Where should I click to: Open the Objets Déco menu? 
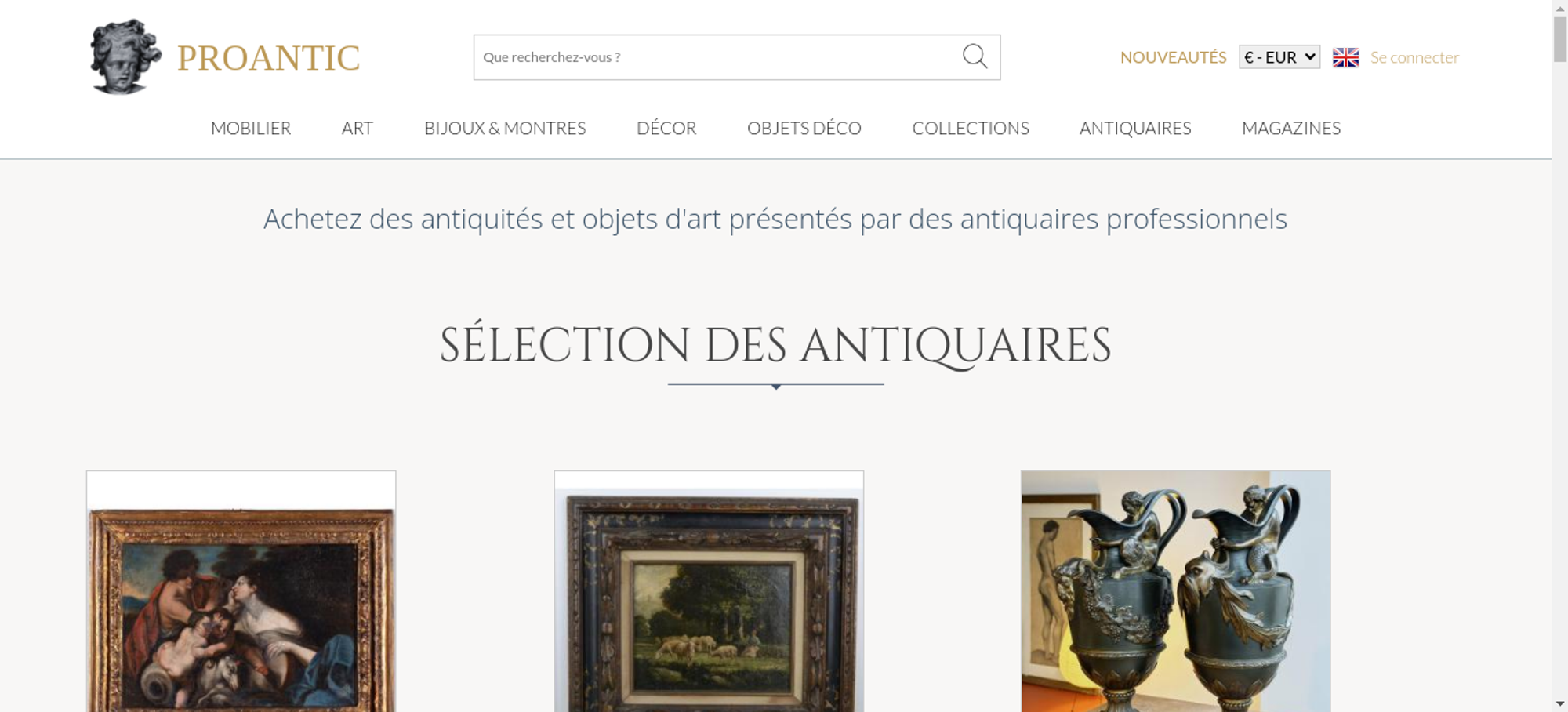pyautogui.click(x=804, y=128)
